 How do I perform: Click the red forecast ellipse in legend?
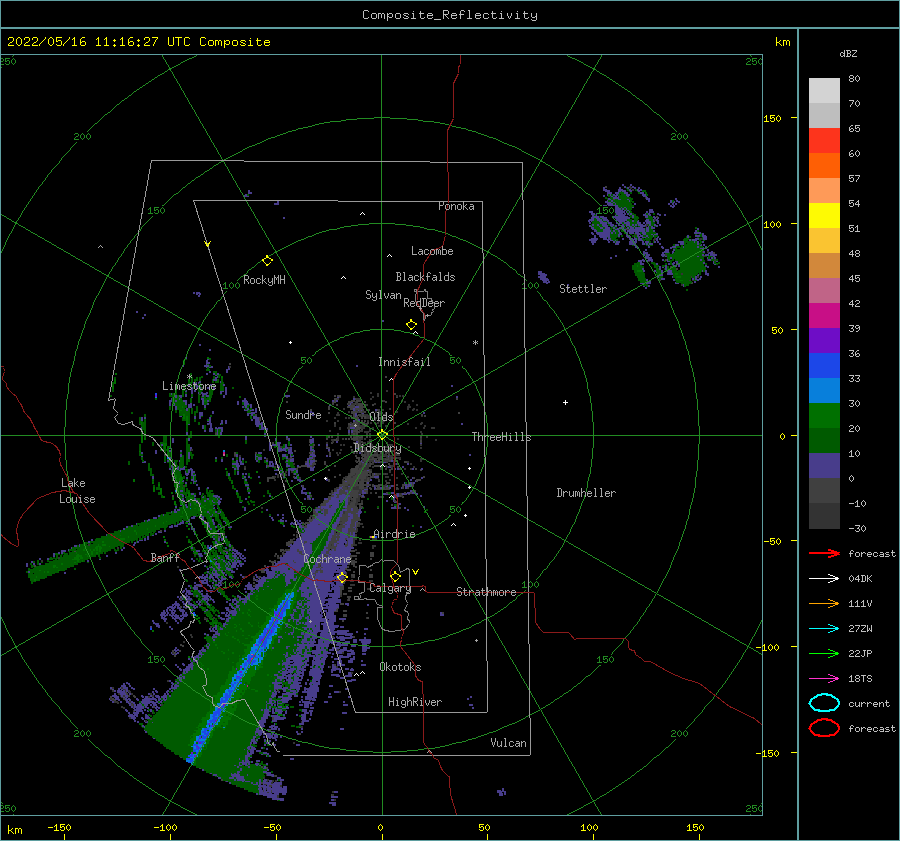click(x=824, y=728)
